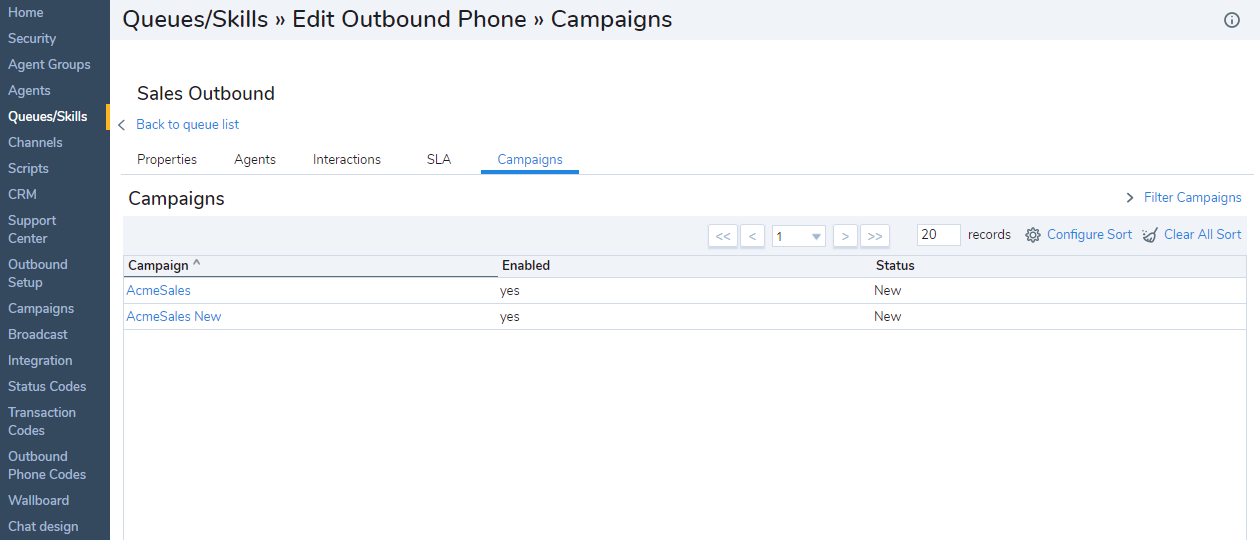Click the records per page field

[x=938, y=235]
